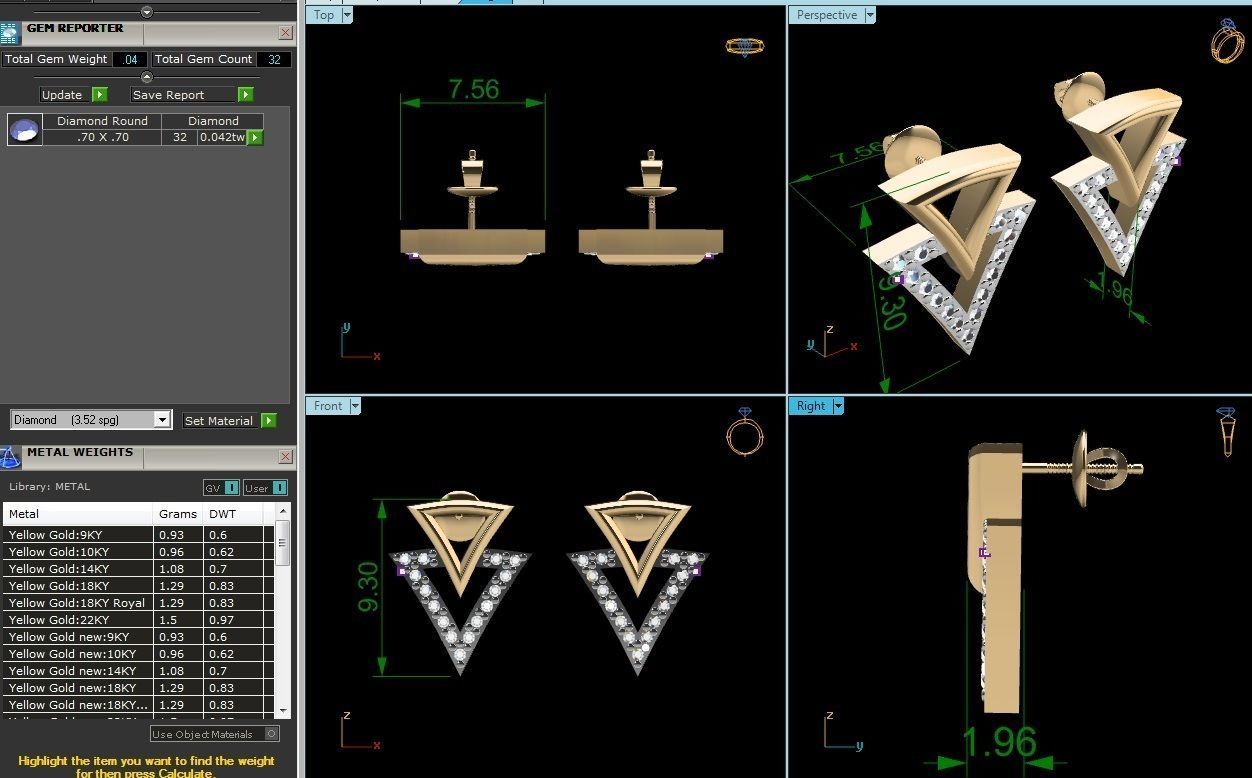Image resolution: width=1252 pixels, height=778 pixels.
Task: Collapse panel using arrow above Gem Reporter
Action: coord(147,12)
